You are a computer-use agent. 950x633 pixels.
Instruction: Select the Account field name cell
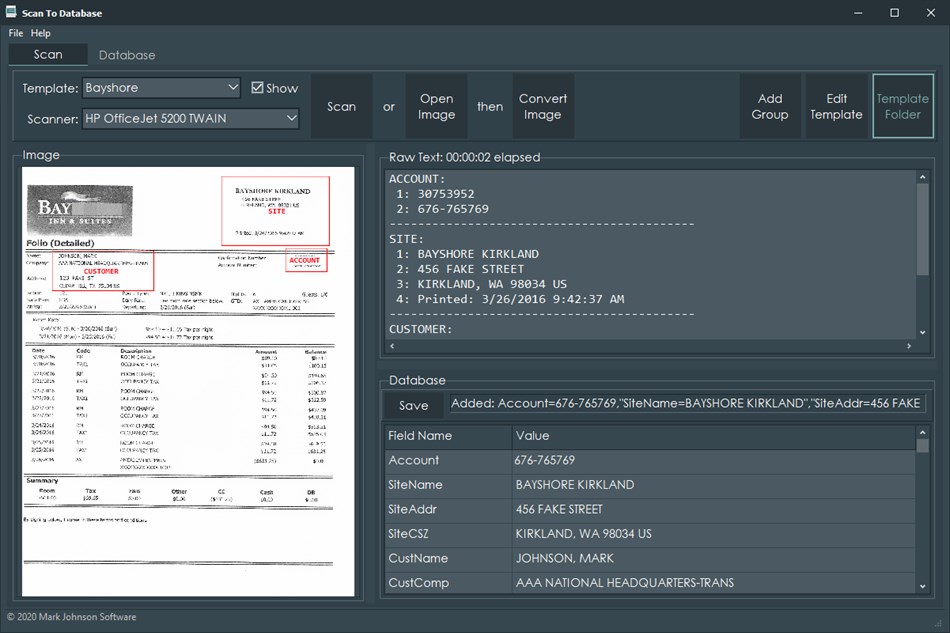[x=448, y=460]
